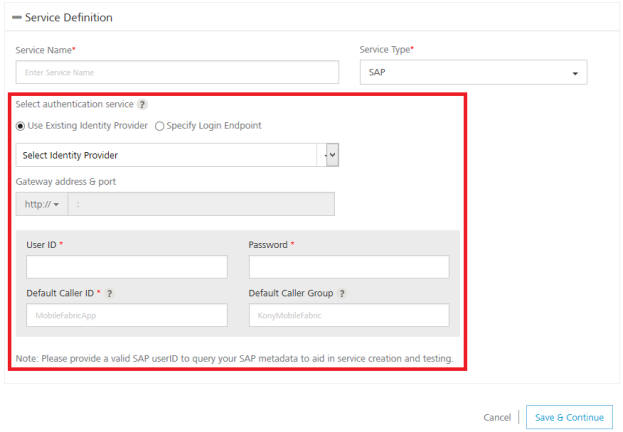Click help icon beside Select authentication service
Screen dimensions: 623x432
[142, 104]
